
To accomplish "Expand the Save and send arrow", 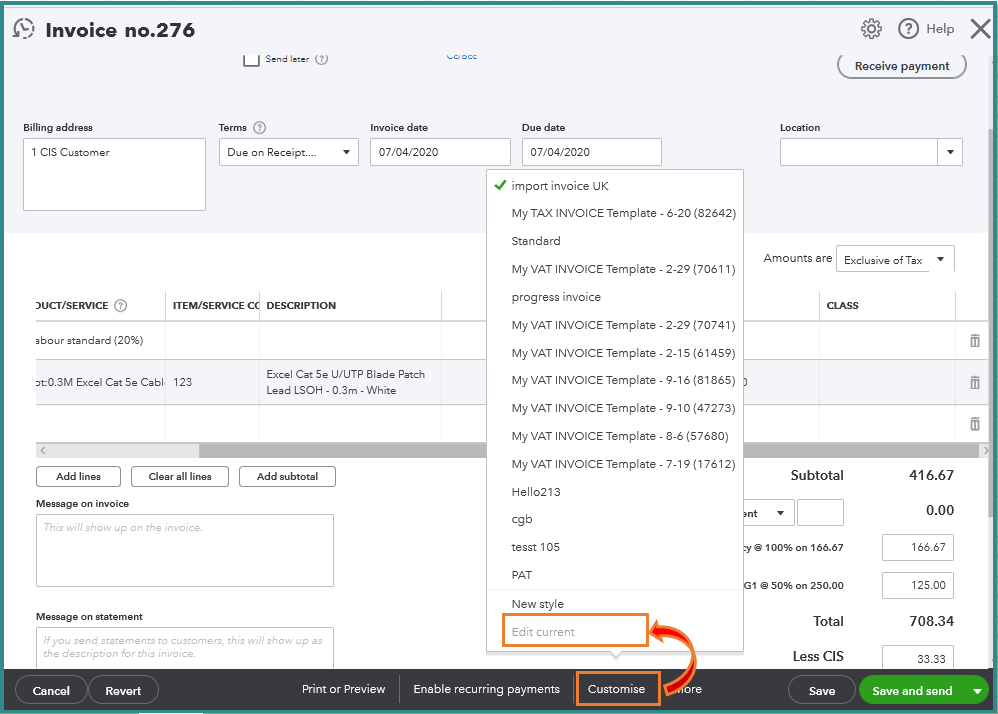I will coord(978,691).
